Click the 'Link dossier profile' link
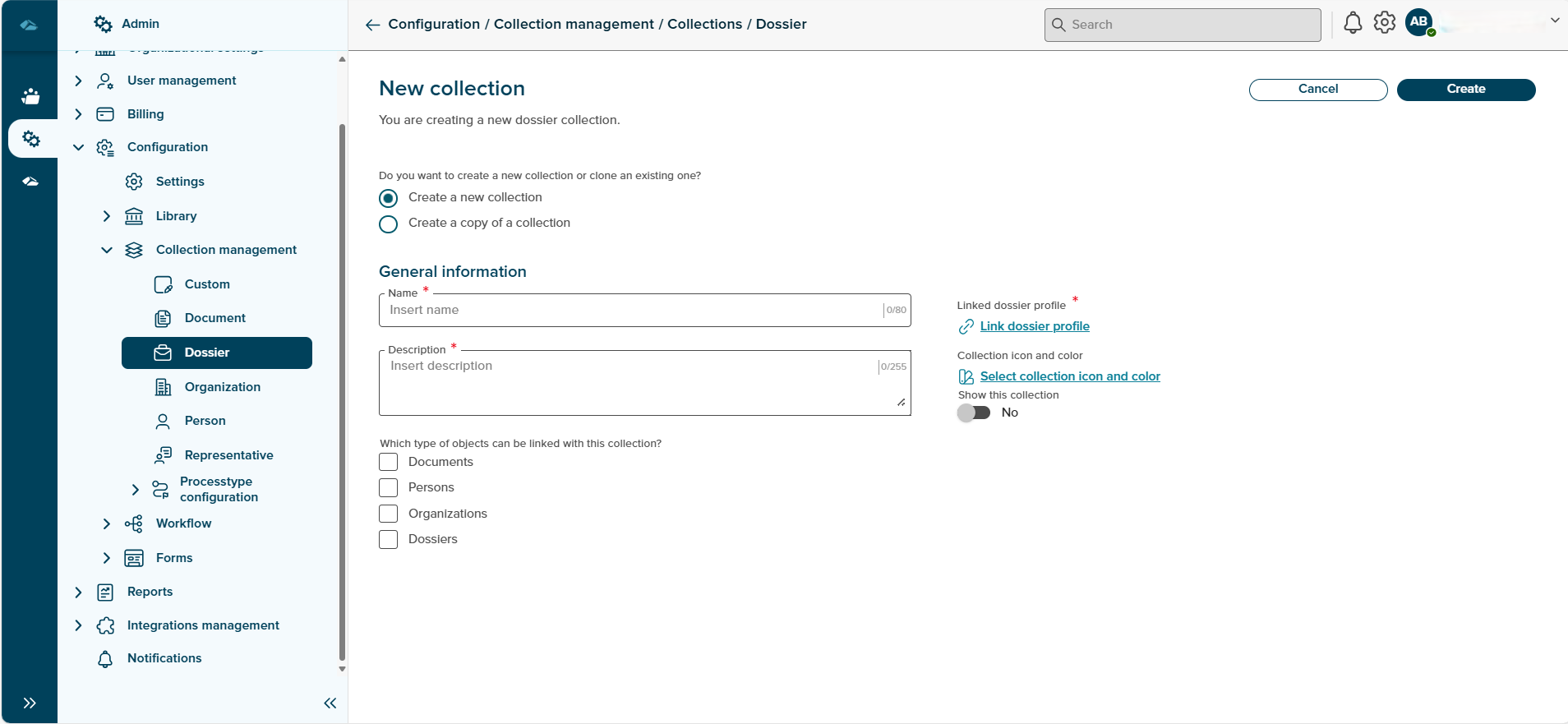 1034,326
